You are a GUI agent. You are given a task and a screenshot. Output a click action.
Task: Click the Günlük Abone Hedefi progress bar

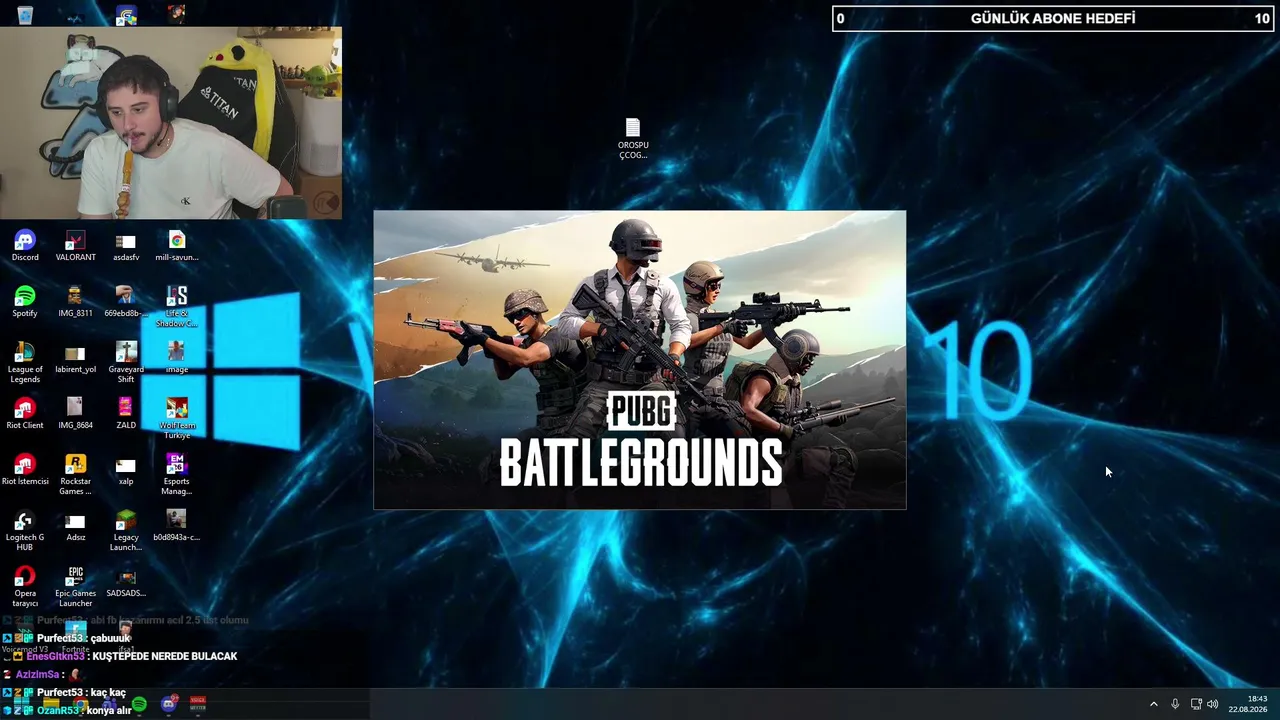[x=1054, y=18]
